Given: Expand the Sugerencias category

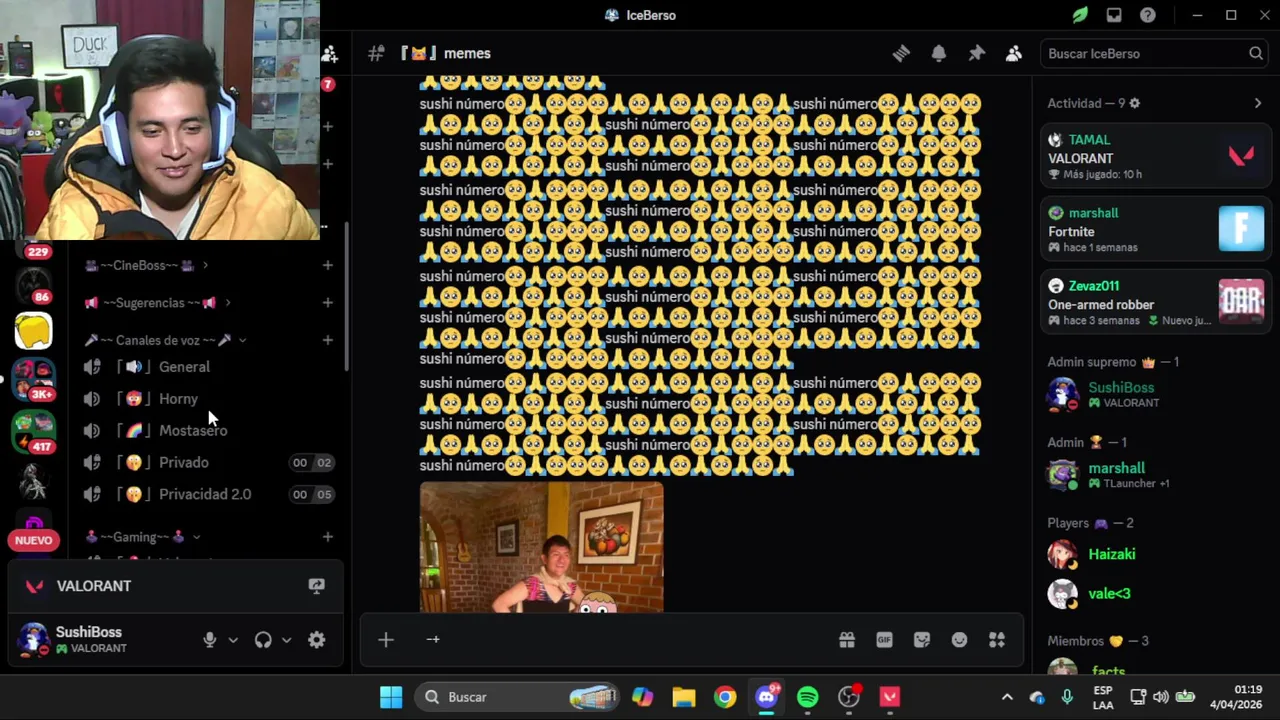Looking at the screenshot, I should [x=157, y=303].
